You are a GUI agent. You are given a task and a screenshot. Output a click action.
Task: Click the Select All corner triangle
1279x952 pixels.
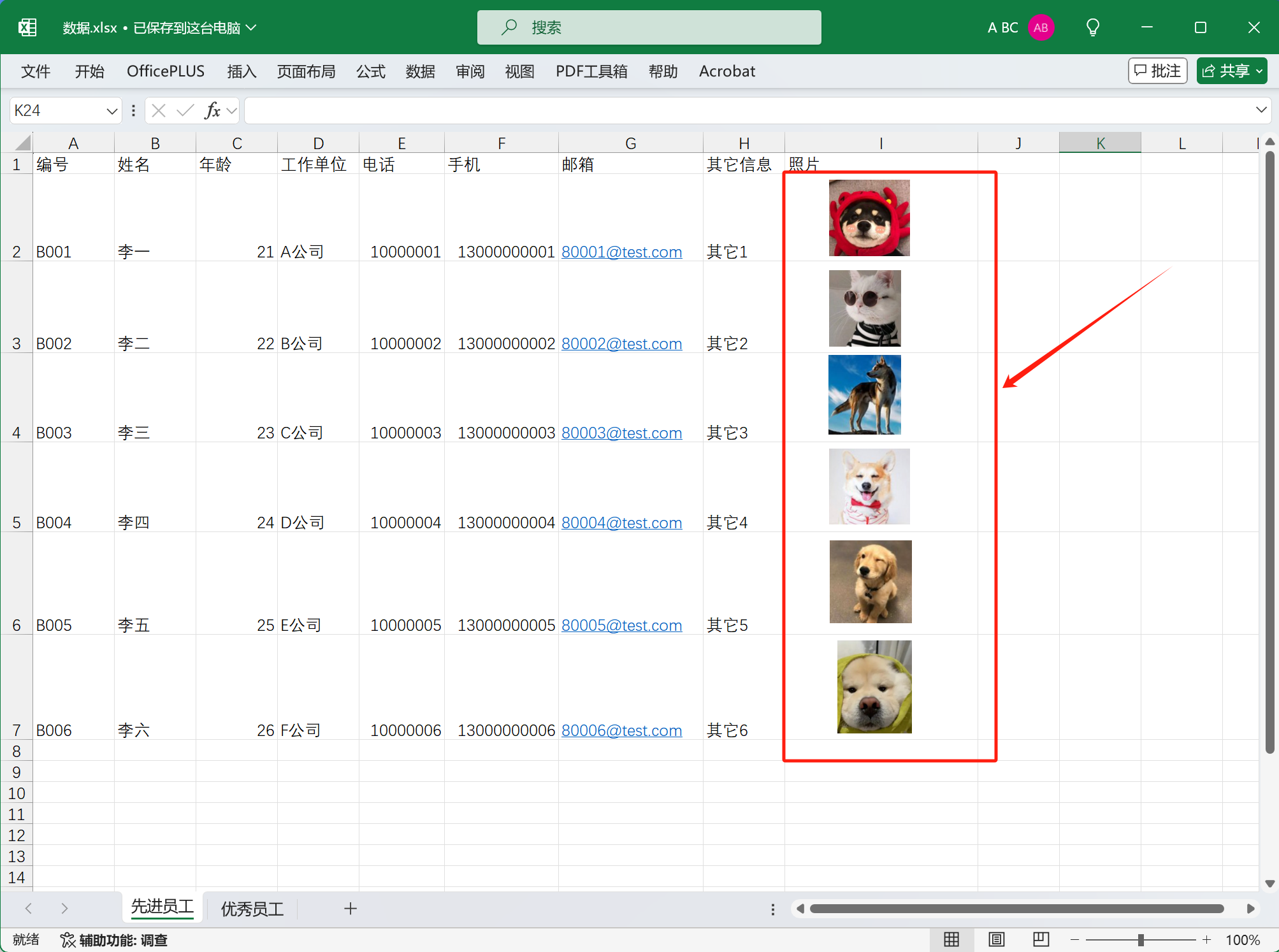pyautogui.click(x=23, y=143)
